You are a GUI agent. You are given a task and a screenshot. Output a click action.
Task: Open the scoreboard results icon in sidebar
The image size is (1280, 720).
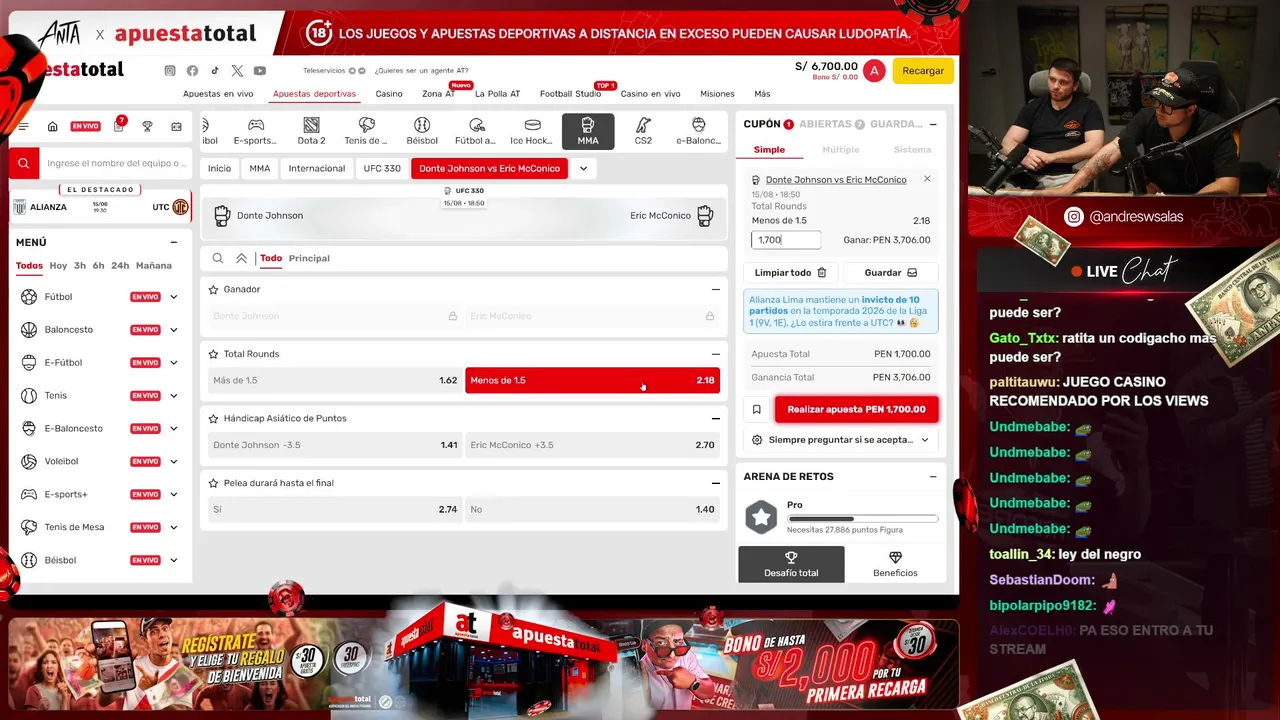177,126
